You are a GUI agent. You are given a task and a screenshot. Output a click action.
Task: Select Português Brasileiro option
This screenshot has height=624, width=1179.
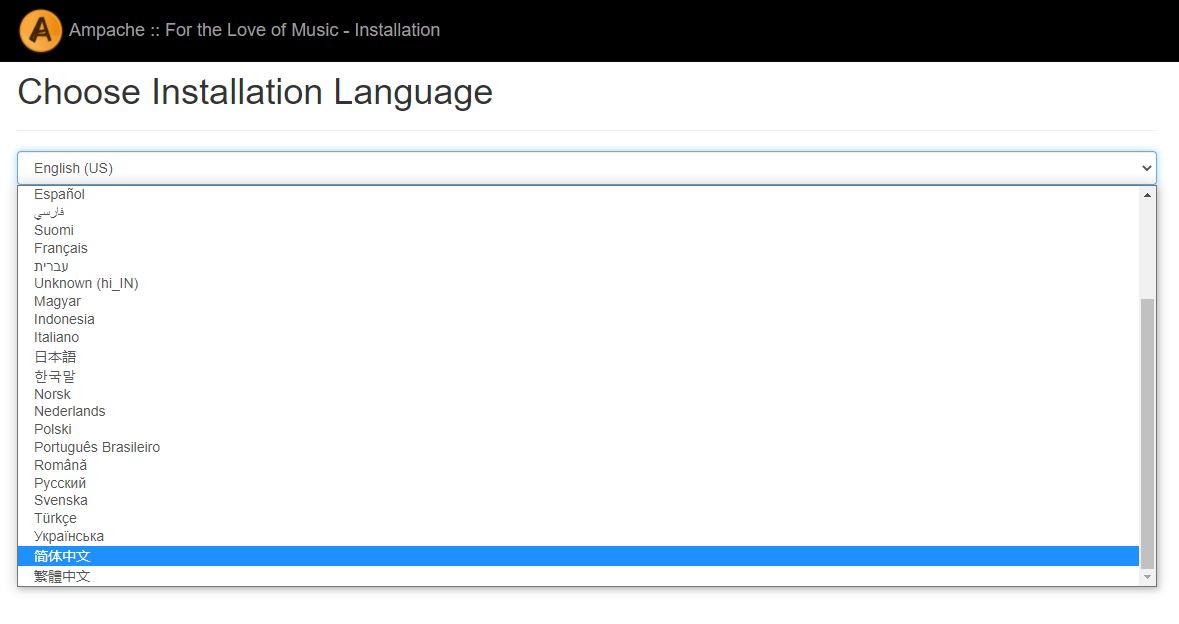coord(578,447)
